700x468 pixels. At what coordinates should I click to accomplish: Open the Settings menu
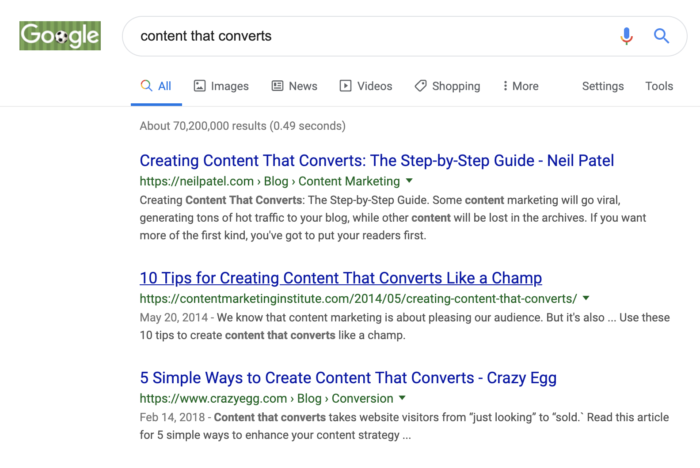(x=603, y=86)
